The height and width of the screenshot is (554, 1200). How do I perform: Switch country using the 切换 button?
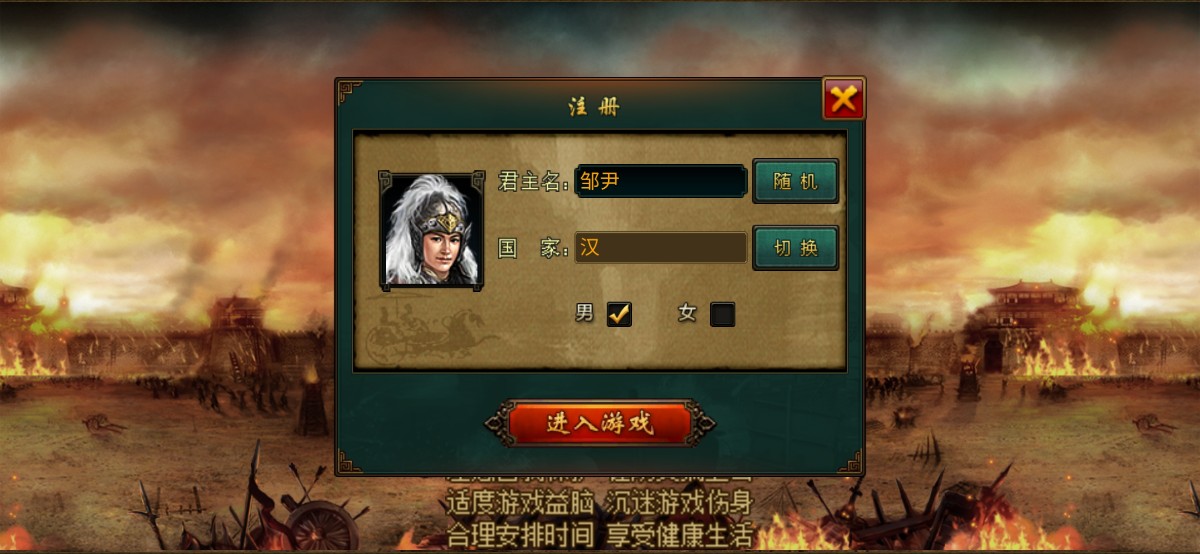point(795,247)
